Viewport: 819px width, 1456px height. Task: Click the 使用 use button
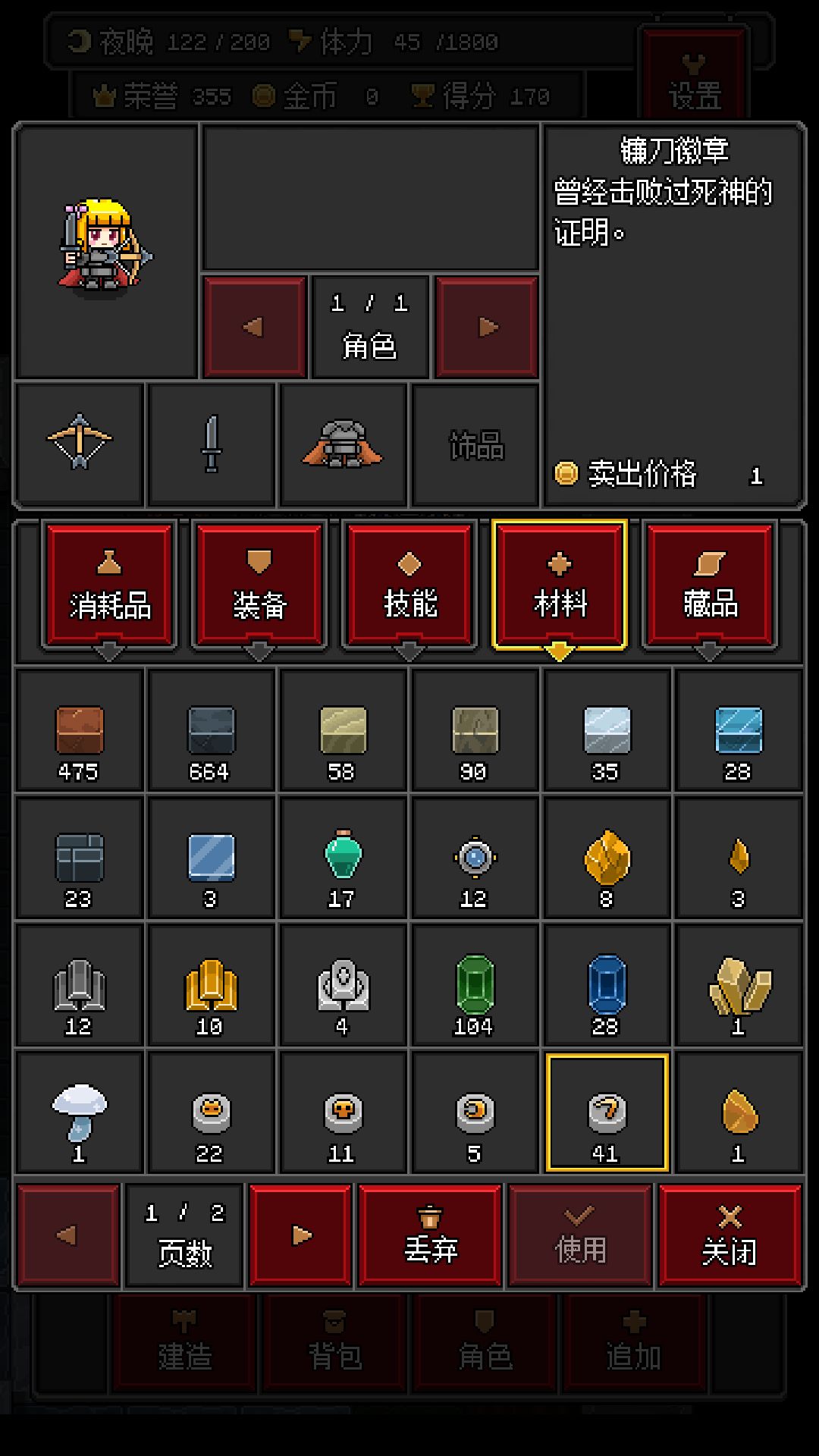coord(580,1235)
